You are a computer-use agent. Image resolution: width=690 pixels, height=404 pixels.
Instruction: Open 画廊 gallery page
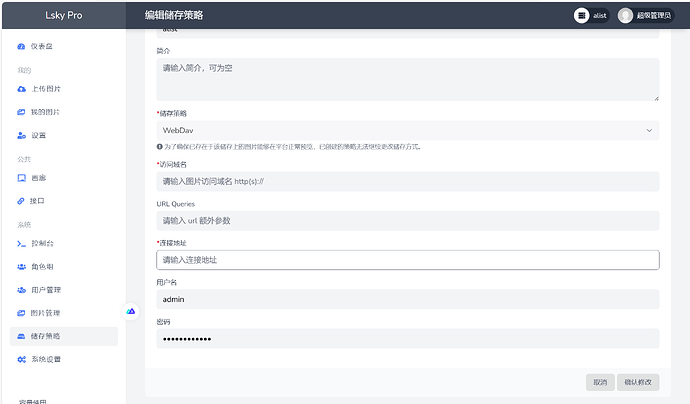[x=64, y=178]
